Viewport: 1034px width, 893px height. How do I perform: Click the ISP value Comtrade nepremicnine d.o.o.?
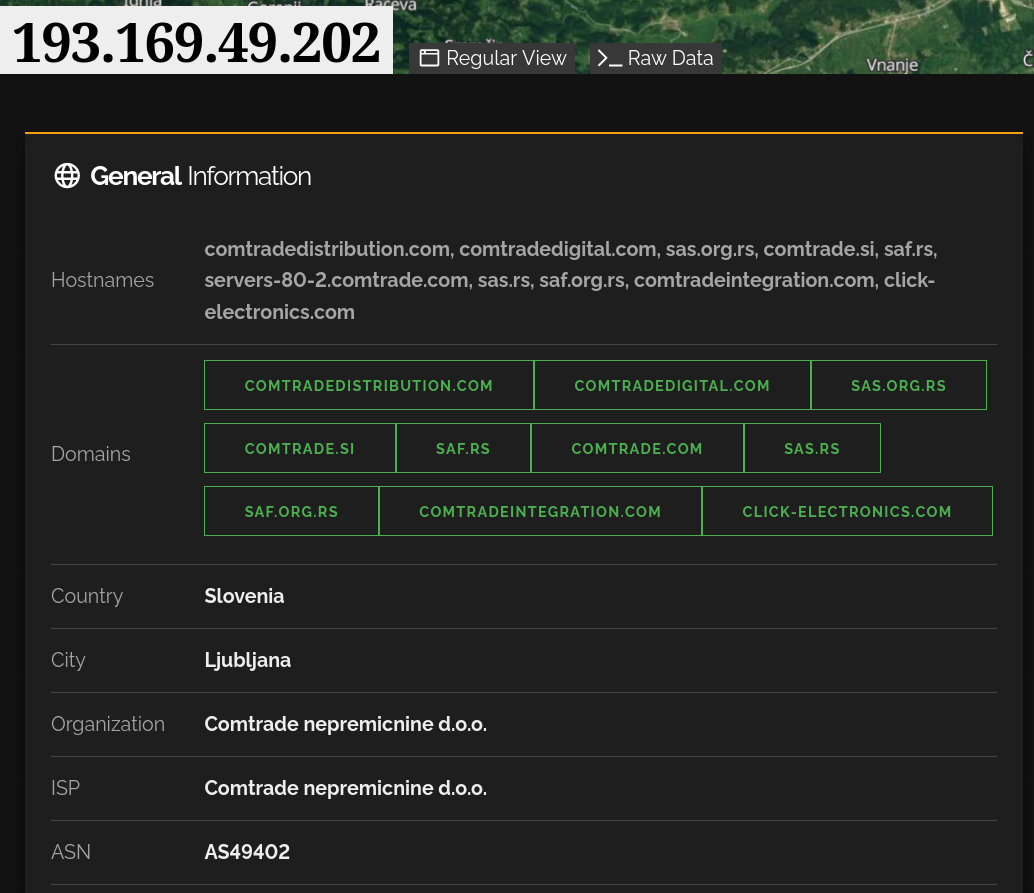346,788
